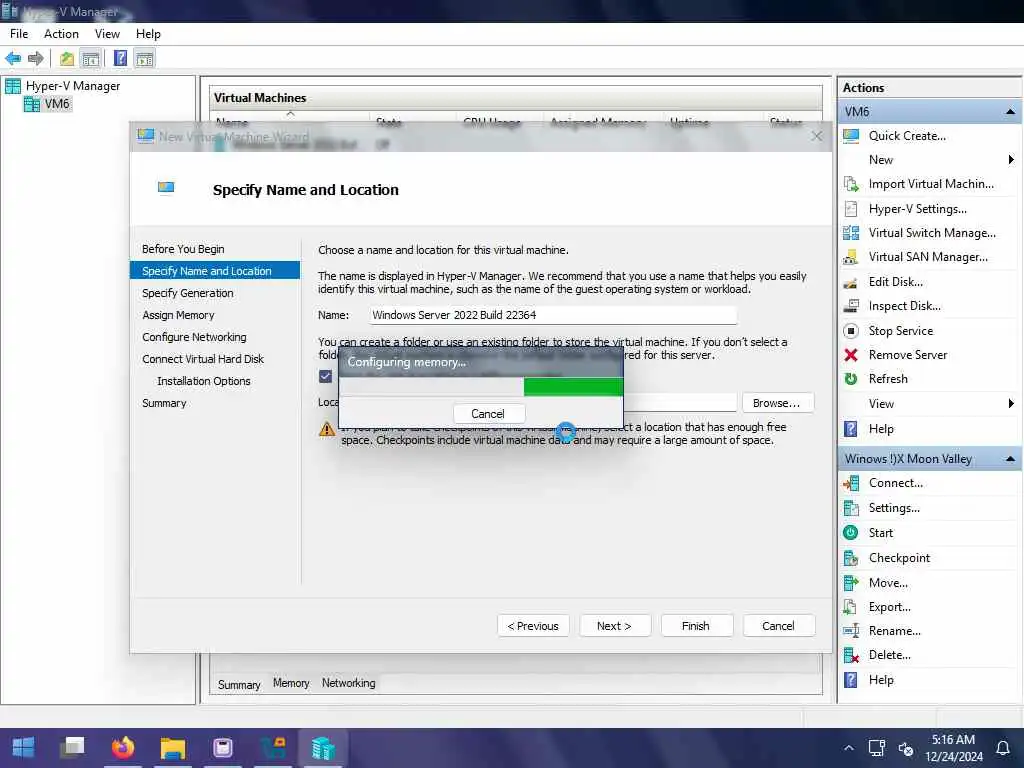The width and height of the screenshot is (1024, 768).
Task: Open notification bell in system tray
Action: pyautogui.click(x=1002, y=748)
